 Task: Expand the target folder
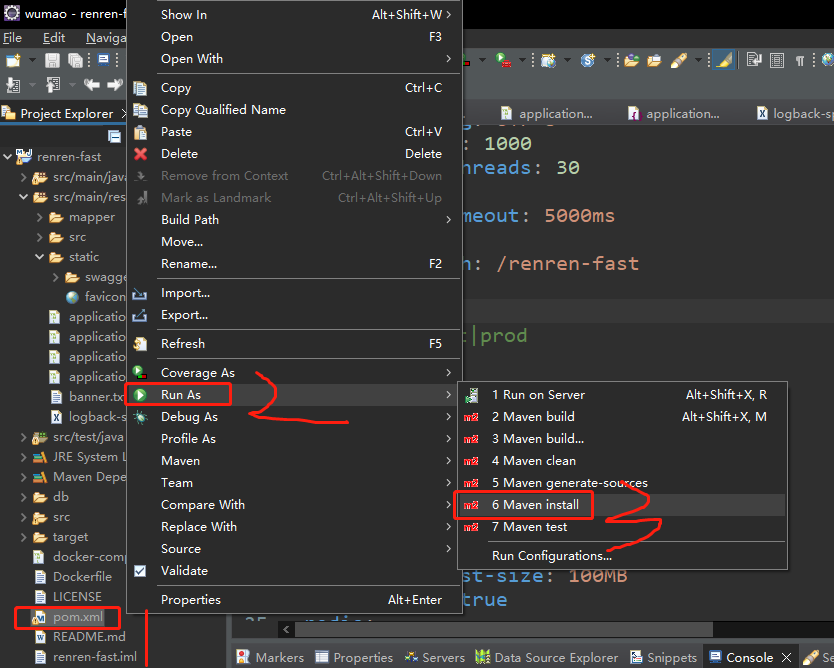(23, 537)
